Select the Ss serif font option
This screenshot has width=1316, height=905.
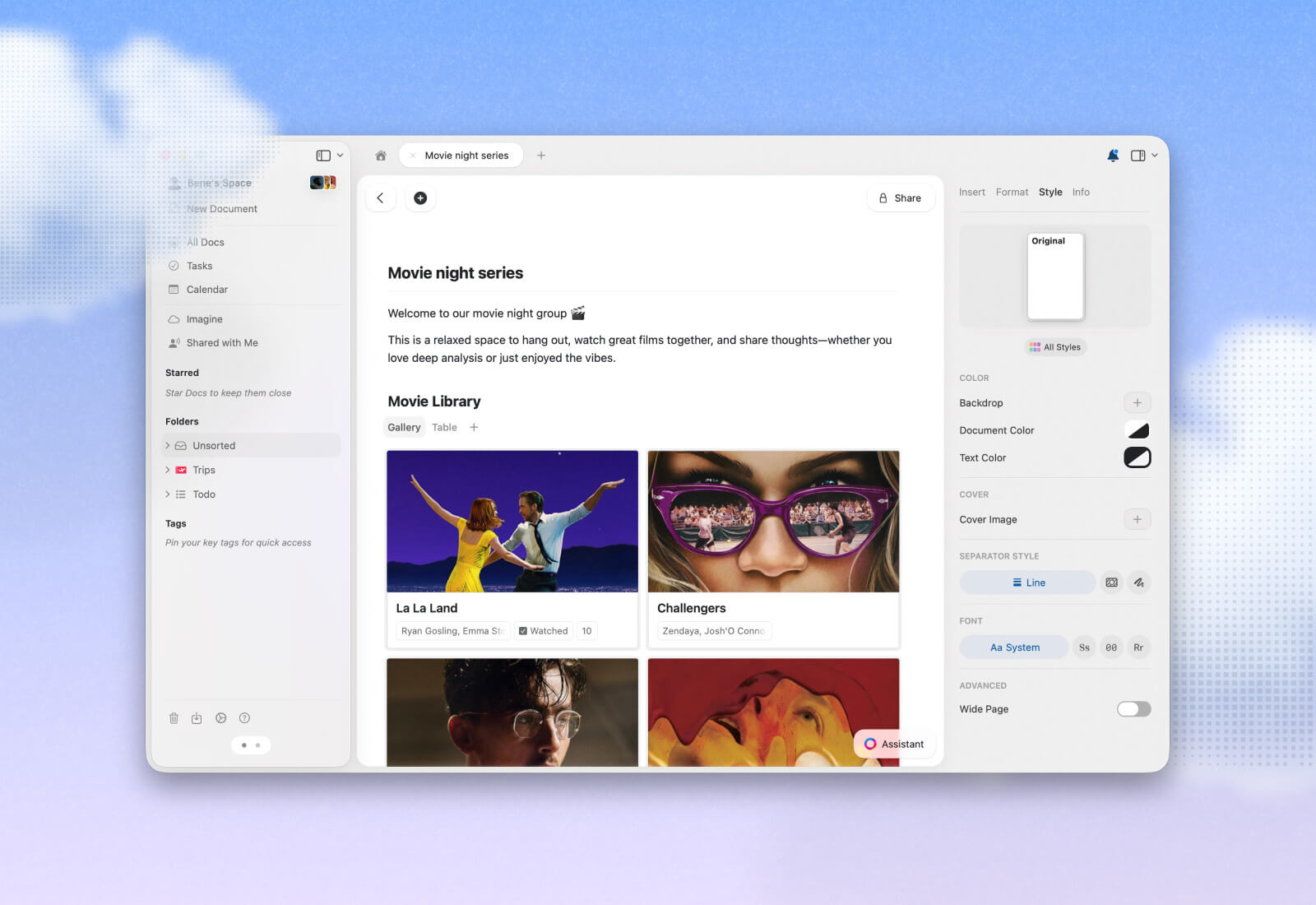(1084, 647)
